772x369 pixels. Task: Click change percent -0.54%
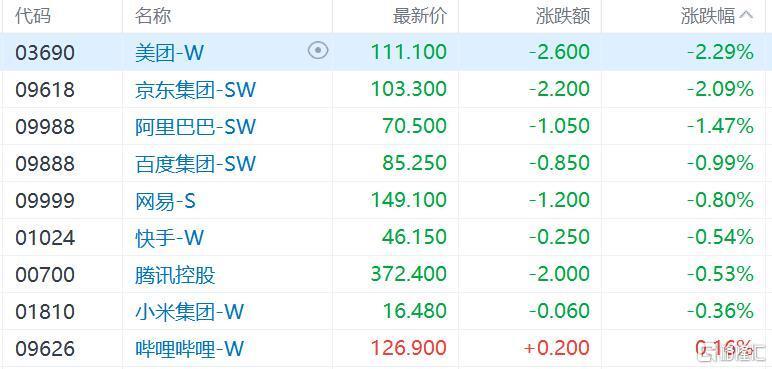click(721, 237)
